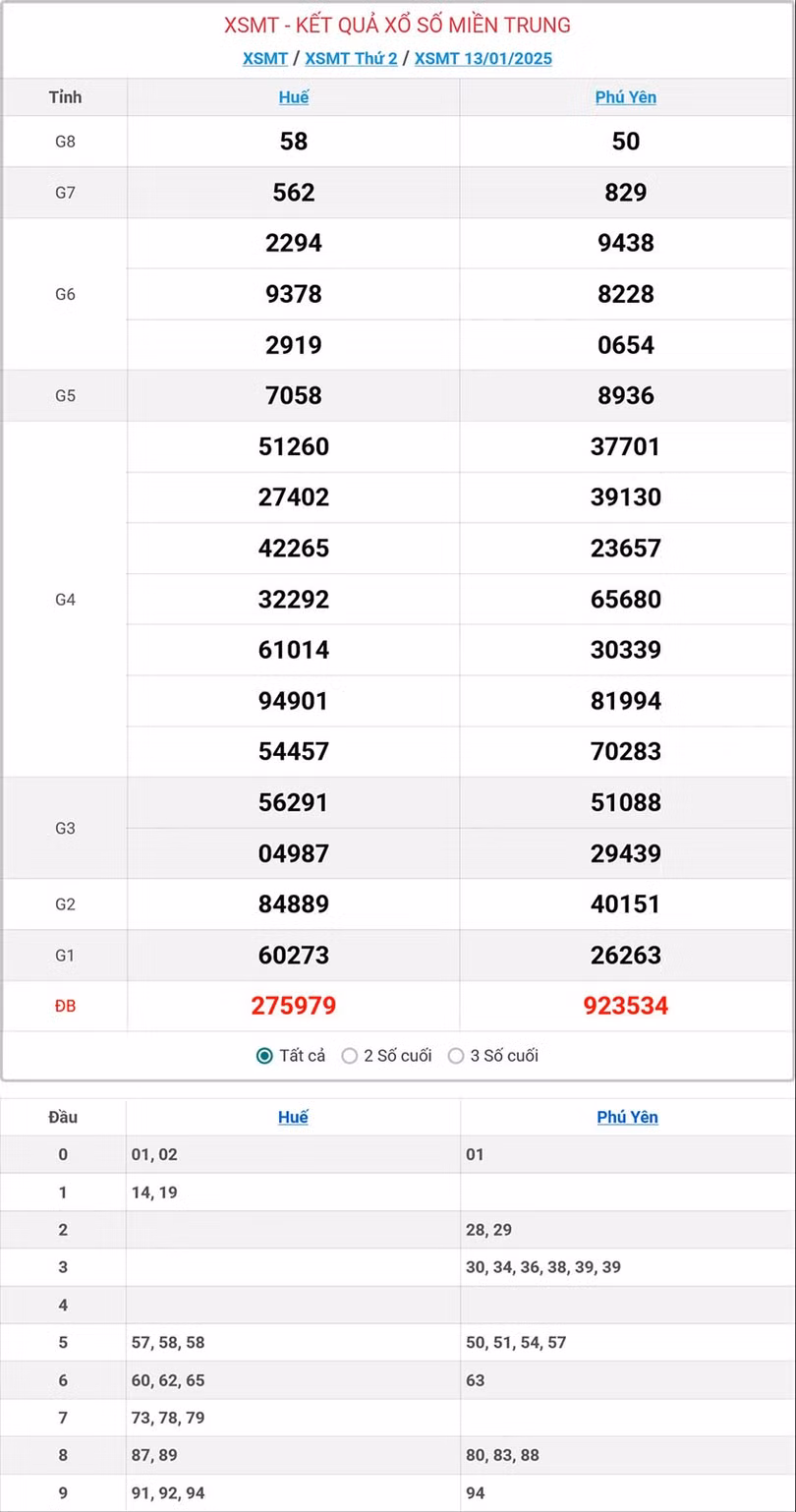Click Phú Yên link in Đầu table header

tap(627, 1117)
